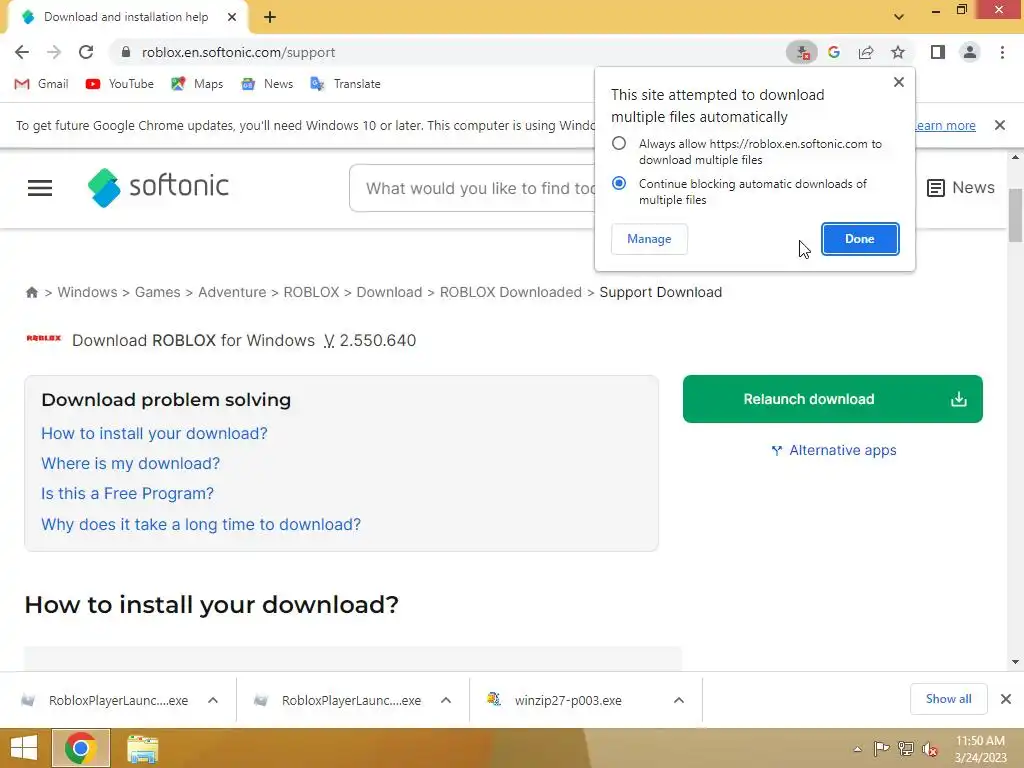Image resolution: width=1024 pixels, height=768 pixels.
Task: Click the home breadcrumb icon
Action: click(31, 293)
